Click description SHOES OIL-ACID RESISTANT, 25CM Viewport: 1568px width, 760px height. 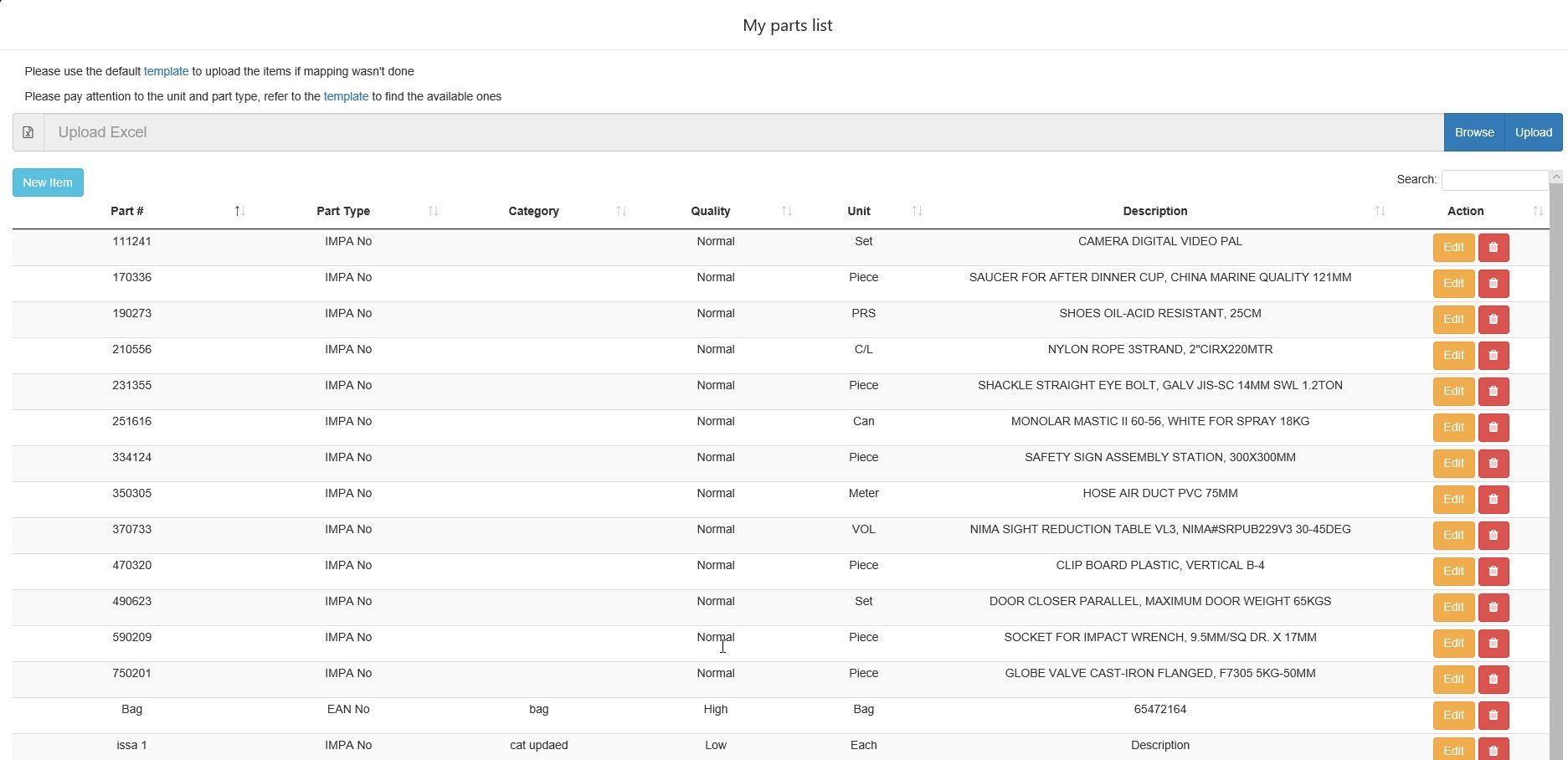1160,314
